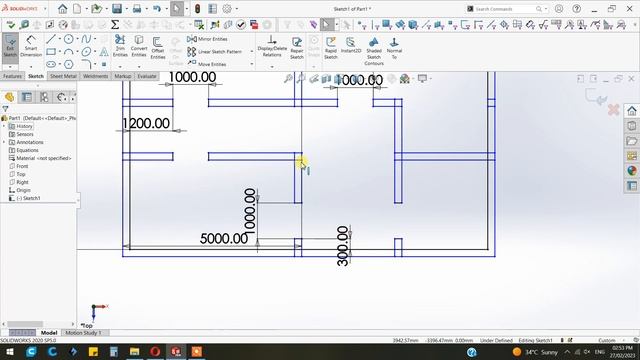
Task: Toggle Rapid Sketch
Action: pyautogui.click(x=331, y=47)
